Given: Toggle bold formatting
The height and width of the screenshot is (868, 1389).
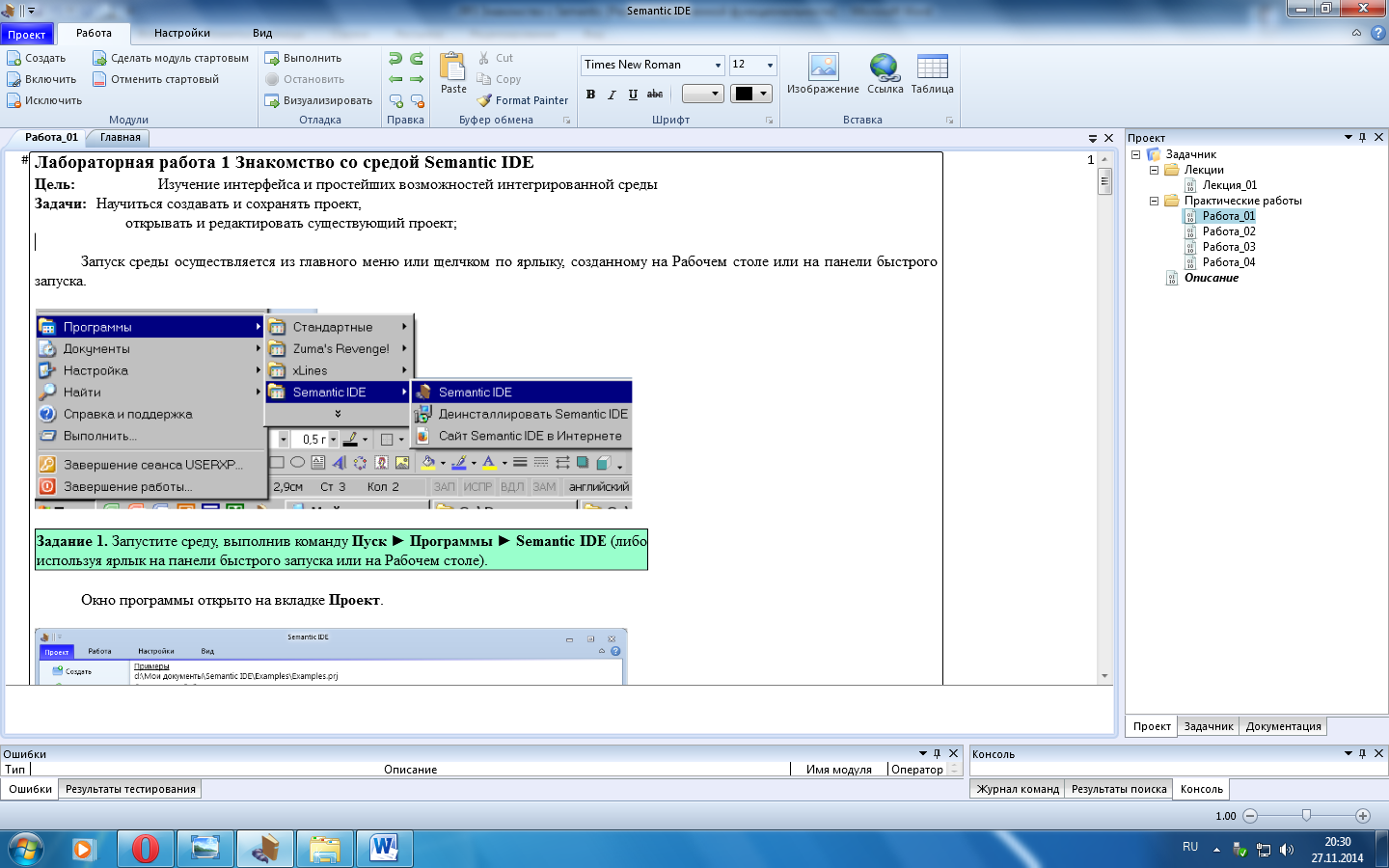Looking at the screenshot, I should (x=590, y=94).
